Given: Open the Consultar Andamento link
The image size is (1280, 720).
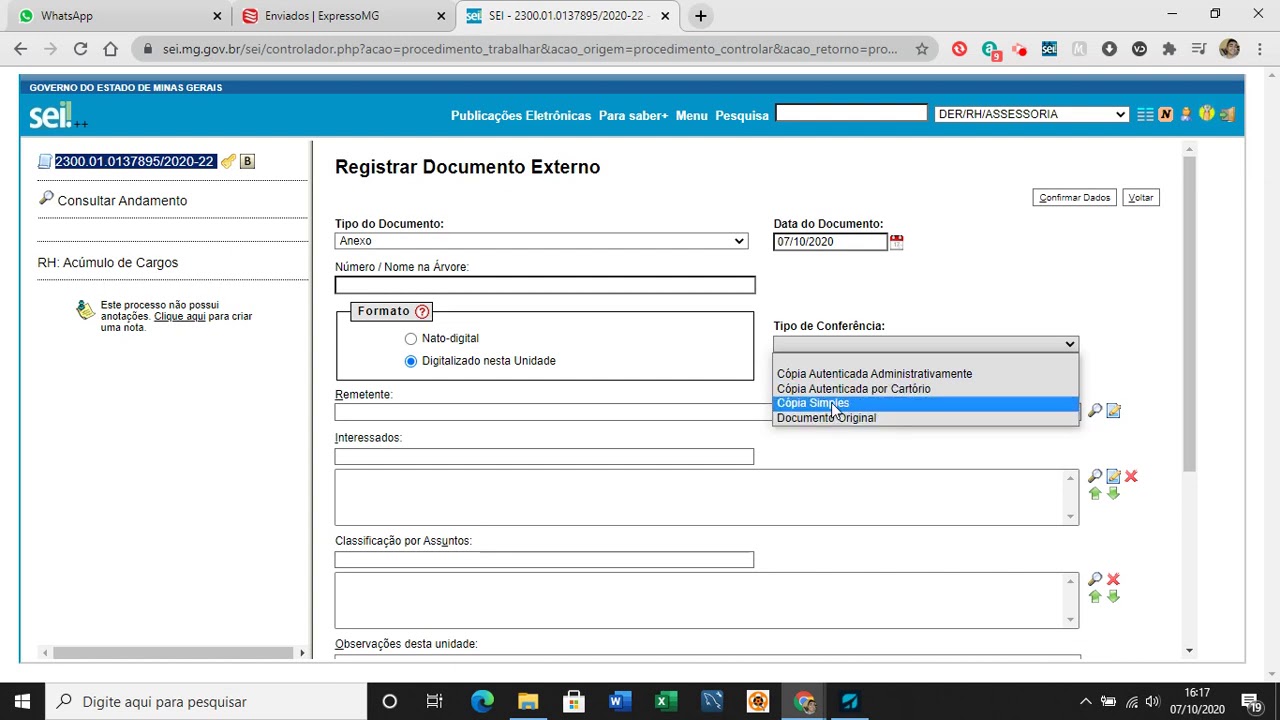Looking at the screenshot, I should [122, 200].
